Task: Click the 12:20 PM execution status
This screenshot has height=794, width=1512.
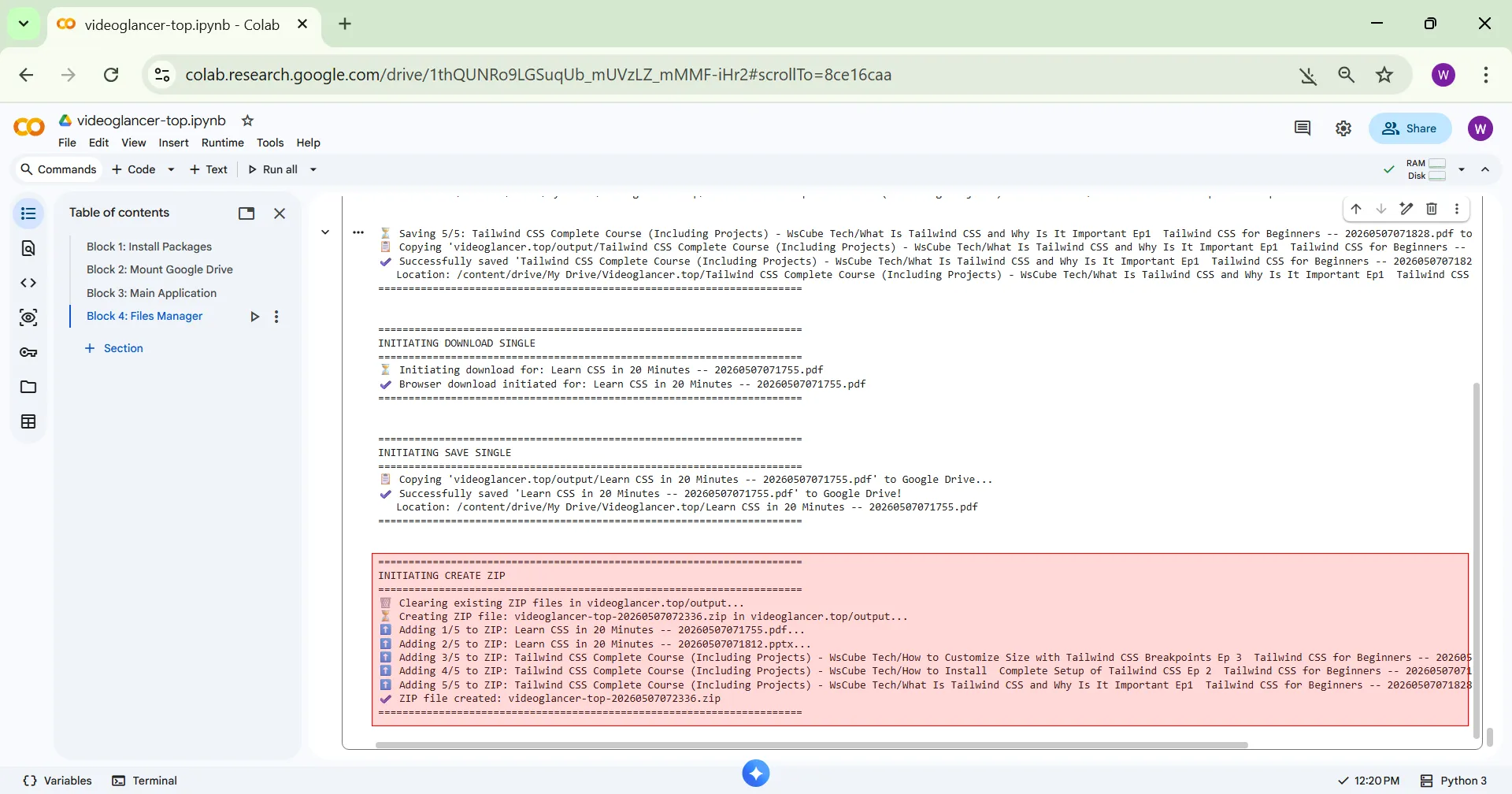Action: 1369,781
